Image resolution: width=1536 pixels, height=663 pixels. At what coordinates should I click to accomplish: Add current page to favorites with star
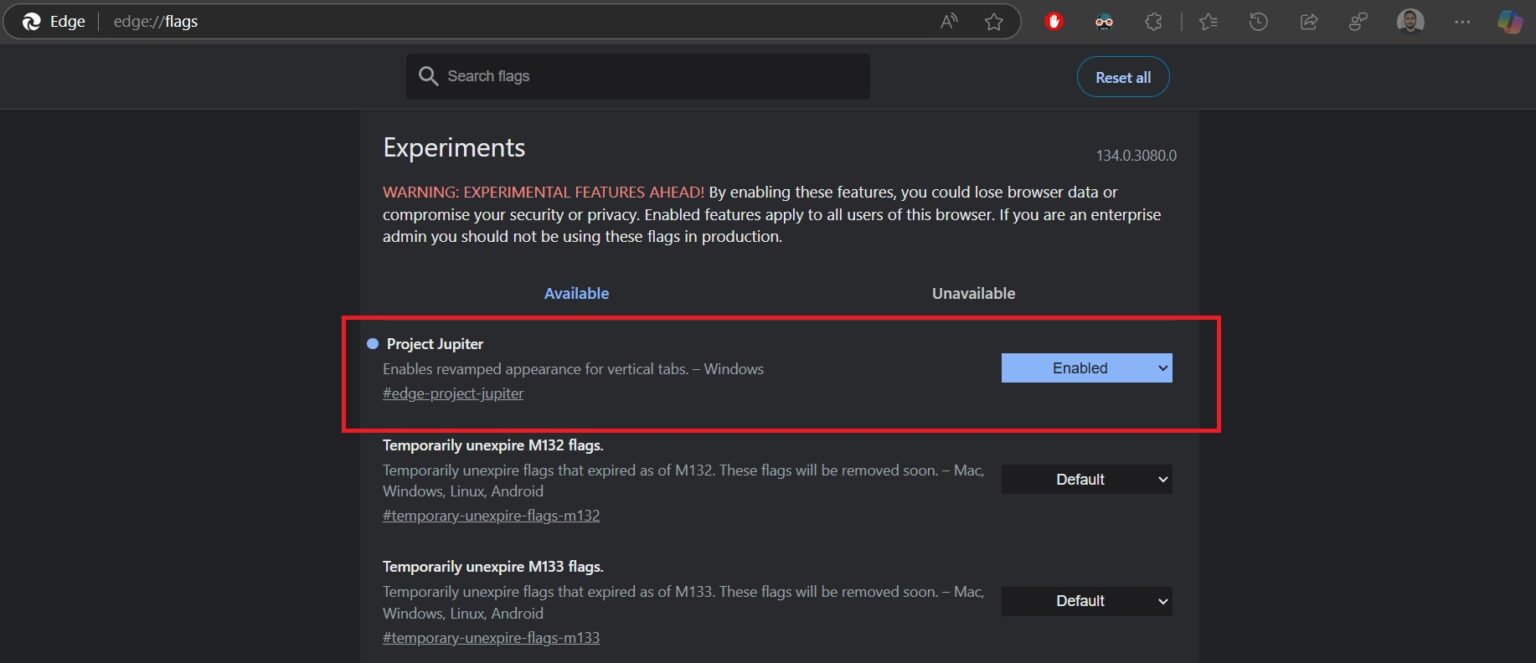994,20
